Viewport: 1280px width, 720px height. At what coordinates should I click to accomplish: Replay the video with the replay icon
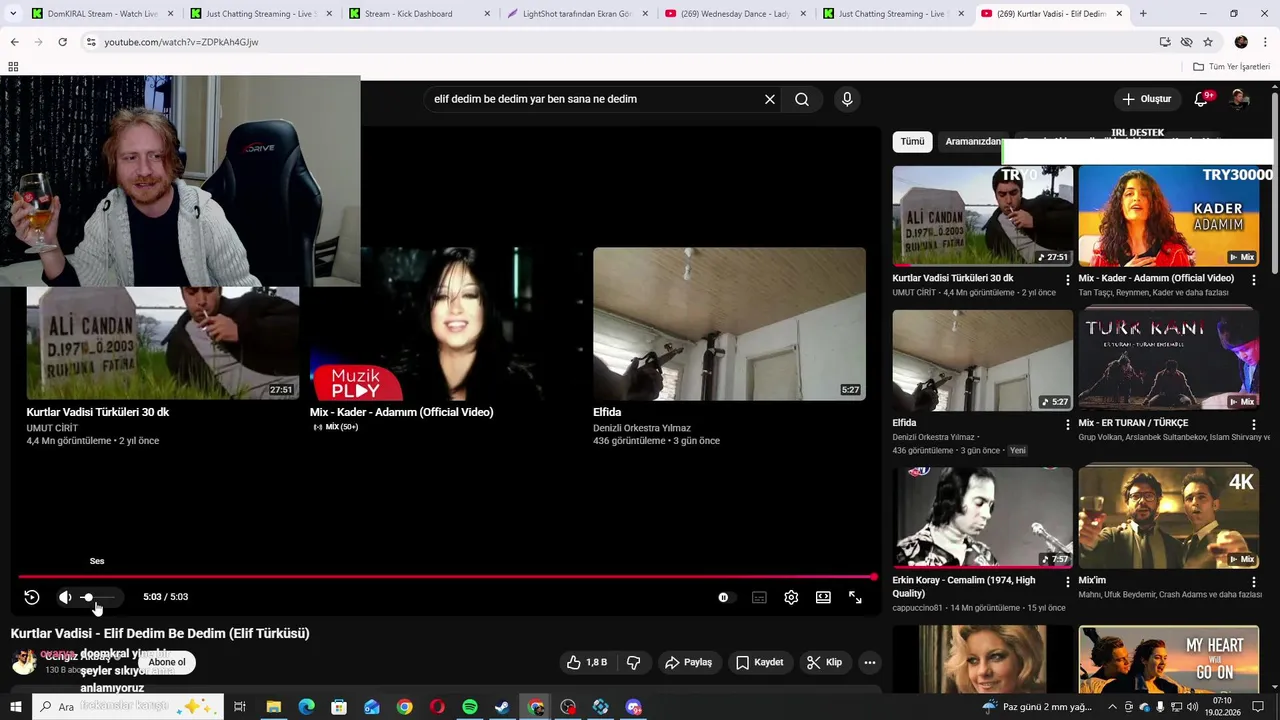pos(32,597)
